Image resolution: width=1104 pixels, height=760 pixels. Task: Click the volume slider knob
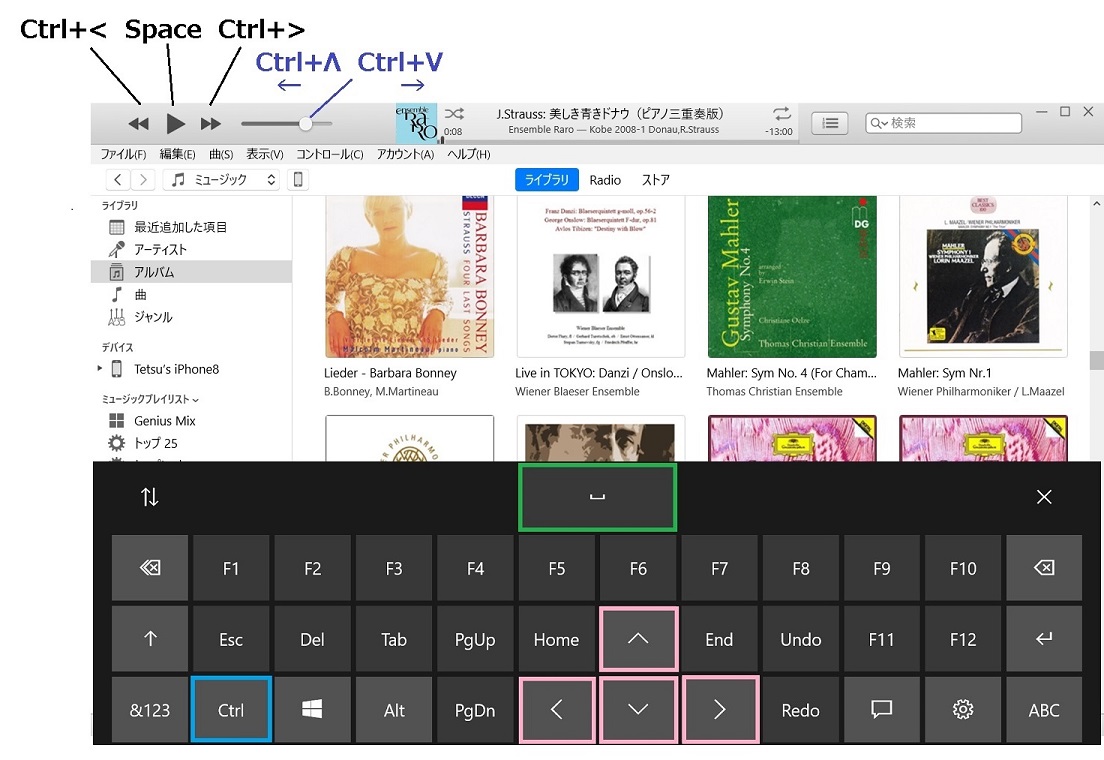point(305,124)
